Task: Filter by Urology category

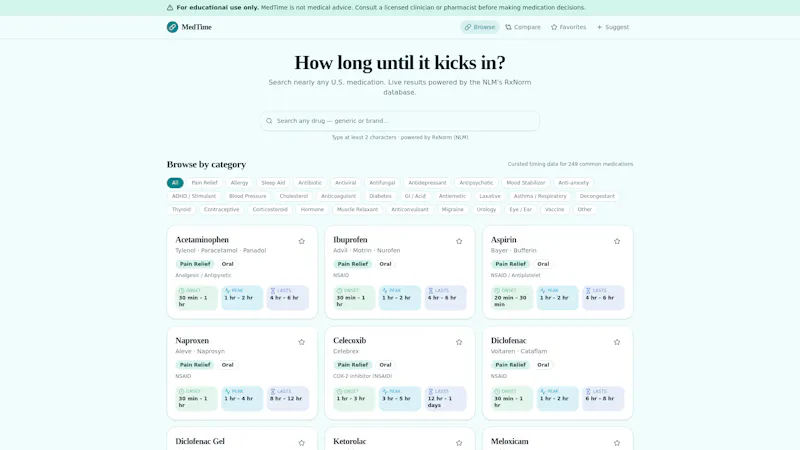Action: (486, 209)
